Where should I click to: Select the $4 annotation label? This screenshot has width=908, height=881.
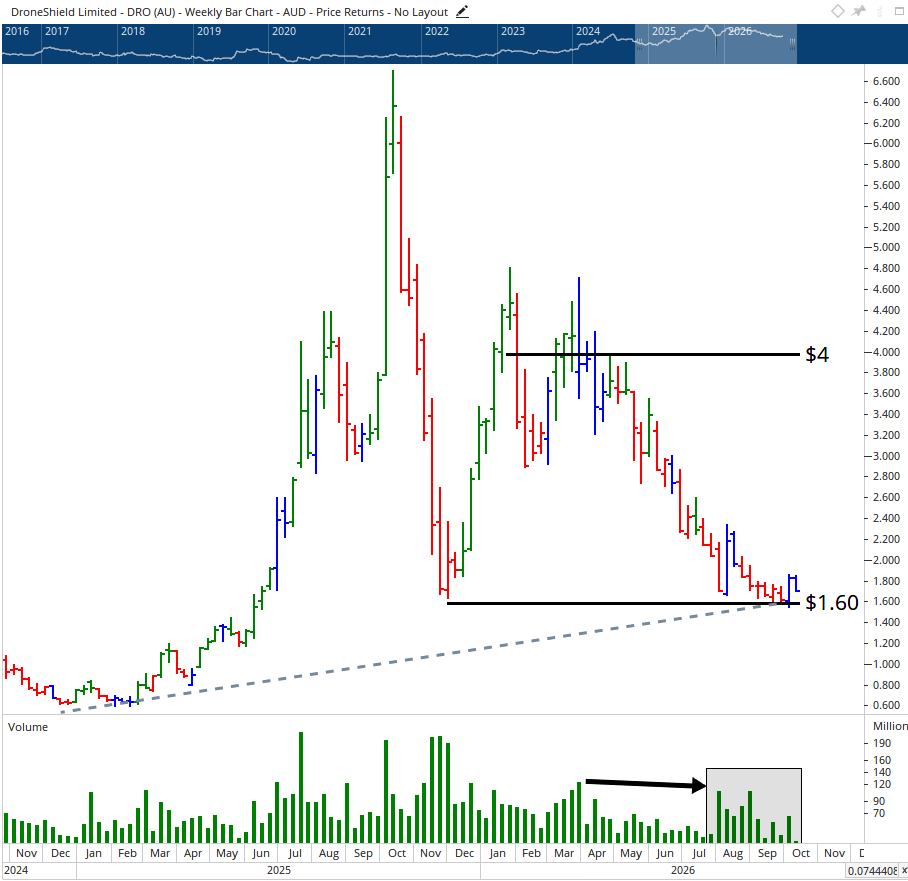point(817,354)
